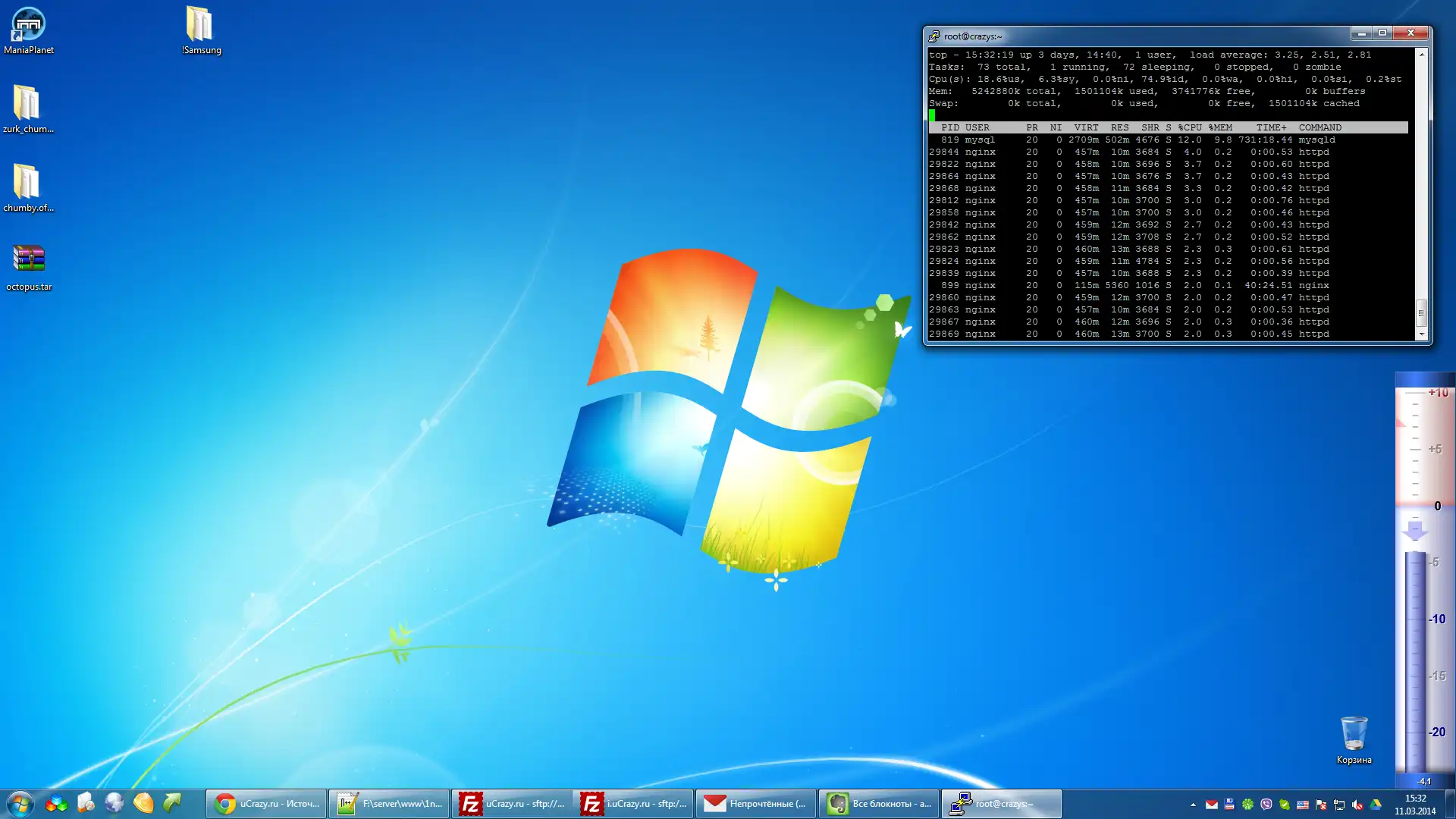Click the ICQ flower tray icon
The height and width of the screenshot is (819, 1456).
click(1247, 805)
